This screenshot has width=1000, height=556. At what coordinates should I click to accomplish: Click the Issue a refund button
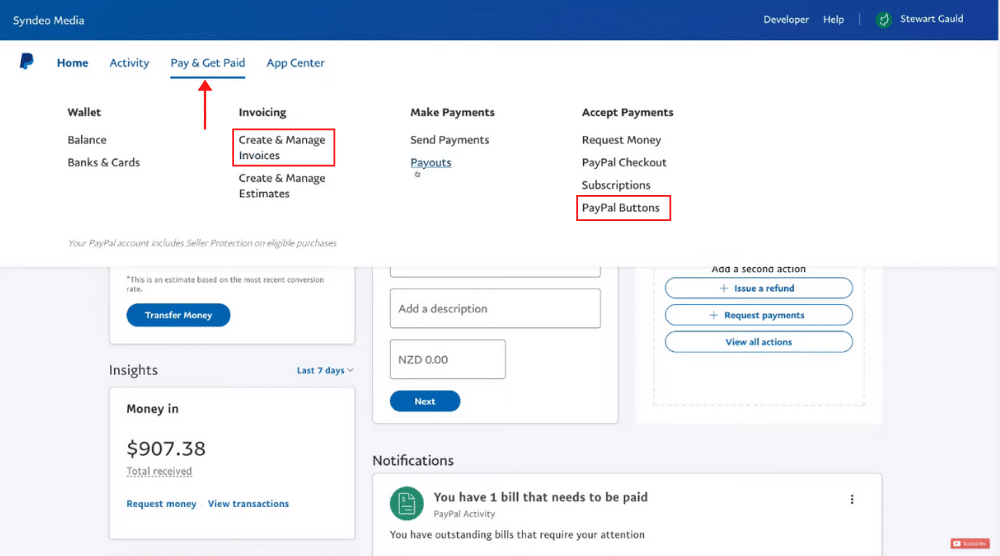[758, 288]
